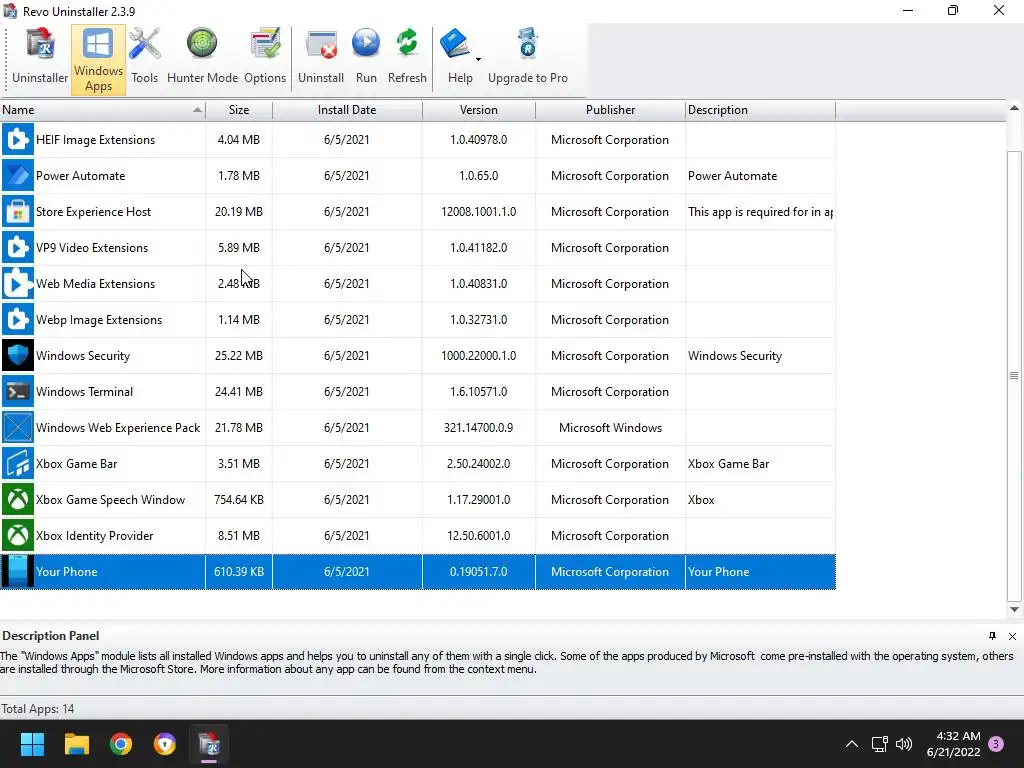Launch Google Chrome from the taskbar
This screenshot has width=1024, height=768.
point(121,744)
